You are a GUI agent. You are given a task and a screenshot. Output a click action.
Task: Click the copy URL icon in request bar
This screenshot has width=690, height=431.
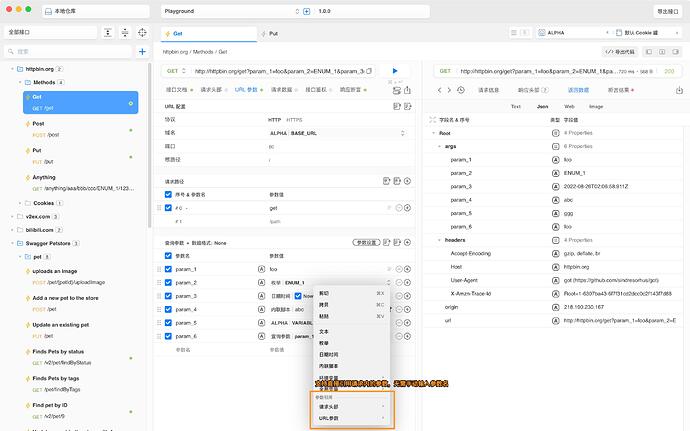[369, 71]
